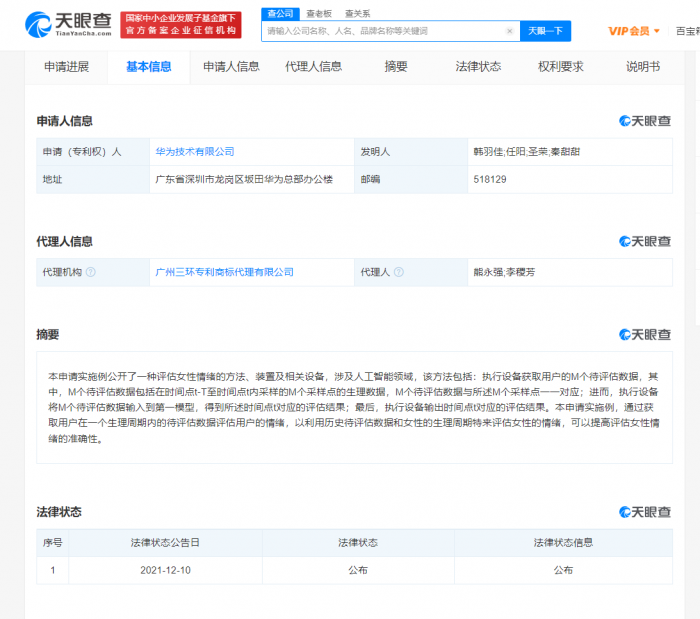Switch to 查老板 search mode
700x619 pixels.
pyautogui.click(x=318, y=13)
